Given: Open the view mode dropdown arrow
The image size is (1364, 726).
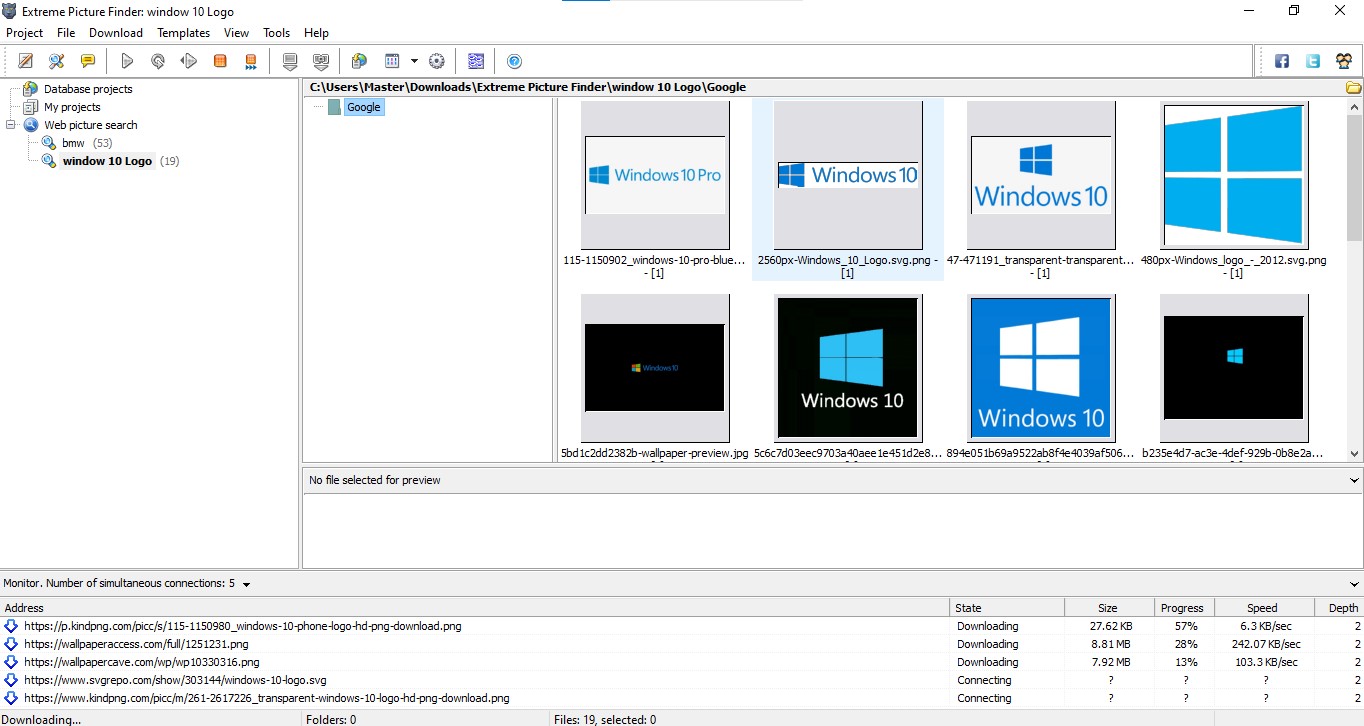Looking at the screenshot, I should click(x=414, y=61).
